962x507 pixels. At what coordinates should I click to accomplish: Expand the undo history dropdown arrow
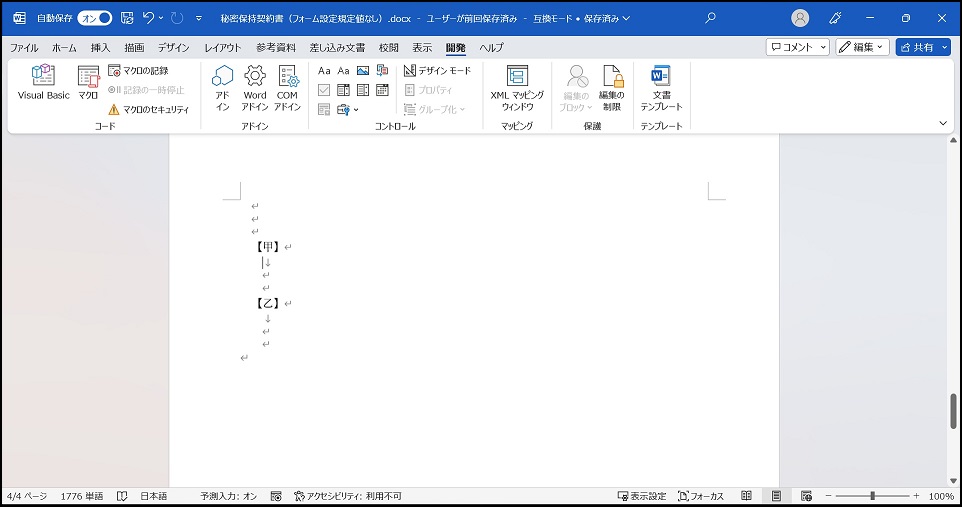pos(161,18)
